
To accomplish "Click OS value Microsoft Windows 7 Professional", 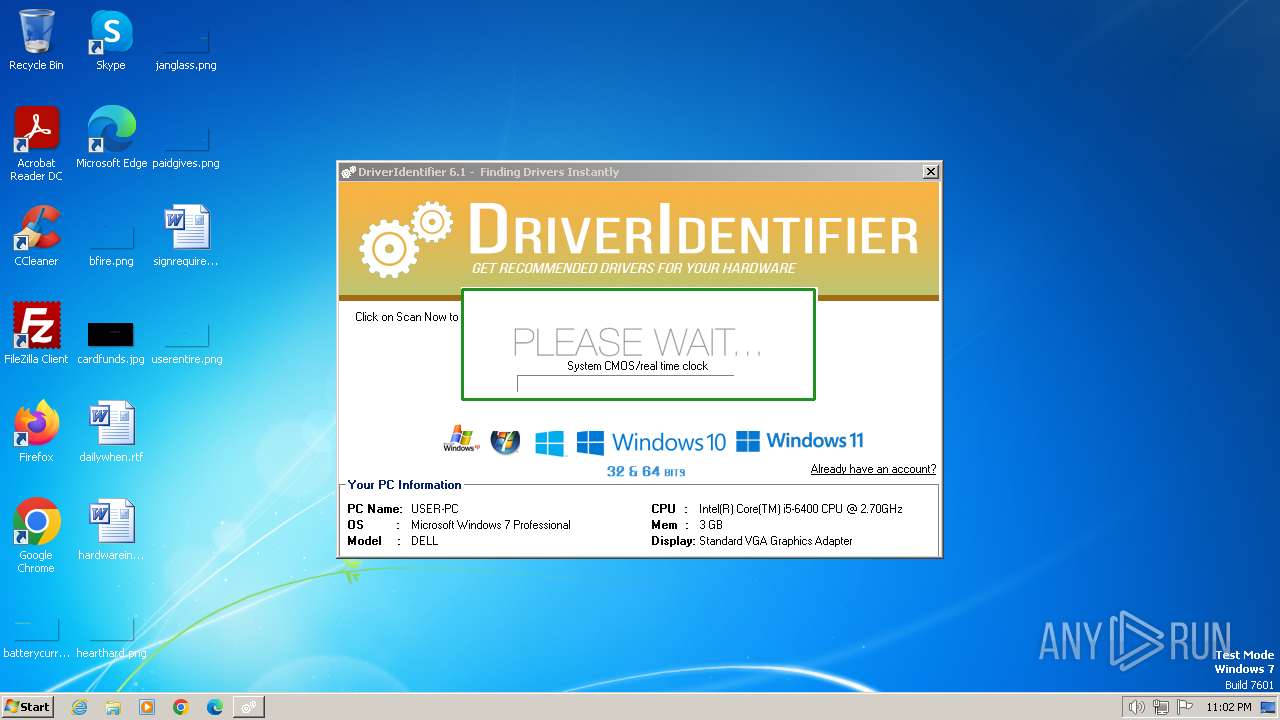I will pyautogui.click(x=491, y=525).
